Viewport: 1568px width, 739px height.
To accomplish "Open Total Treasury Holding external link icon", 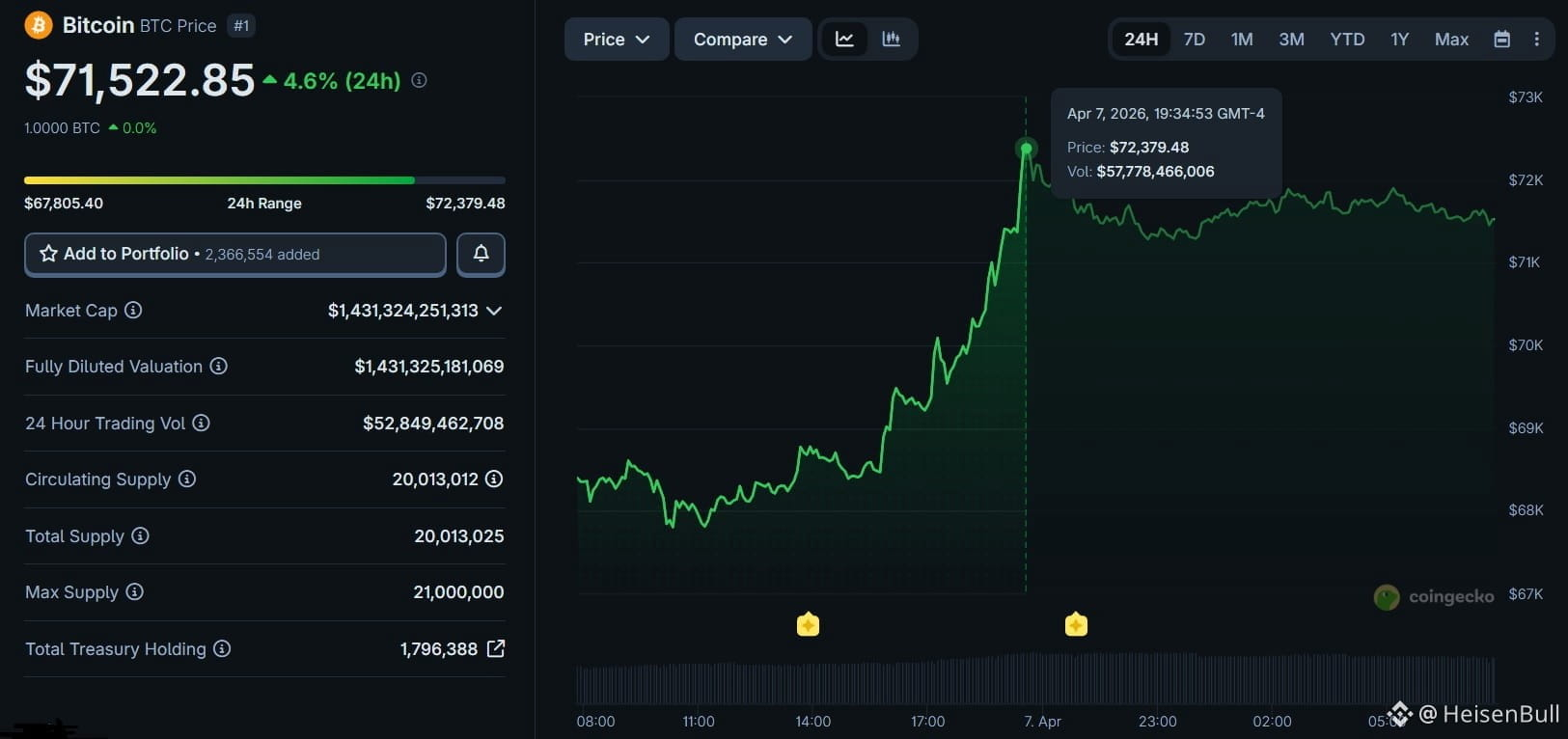I will [496, 648].
